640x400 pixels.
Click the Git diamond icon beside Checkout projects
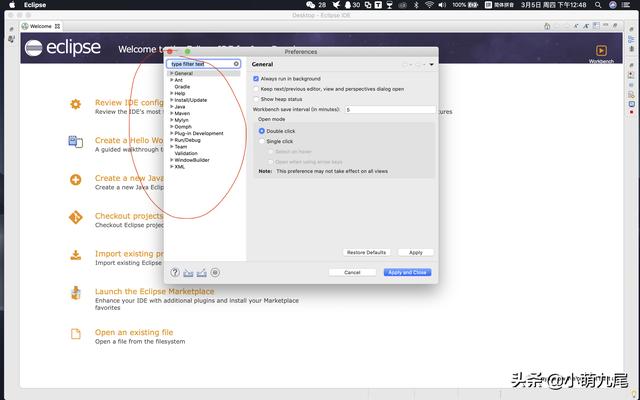[76, 217]
